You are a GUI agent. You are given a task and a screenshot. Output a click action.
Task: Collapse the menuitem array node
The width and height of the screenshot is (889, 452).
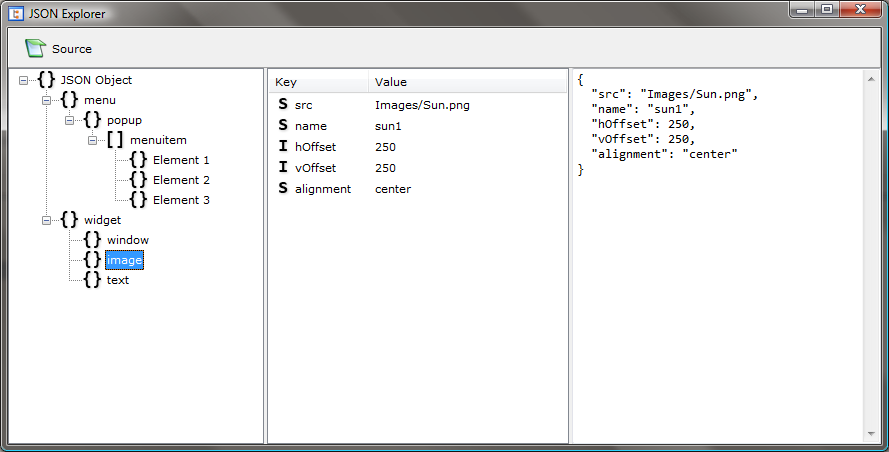pyautogui.click(x=93, y=140)
